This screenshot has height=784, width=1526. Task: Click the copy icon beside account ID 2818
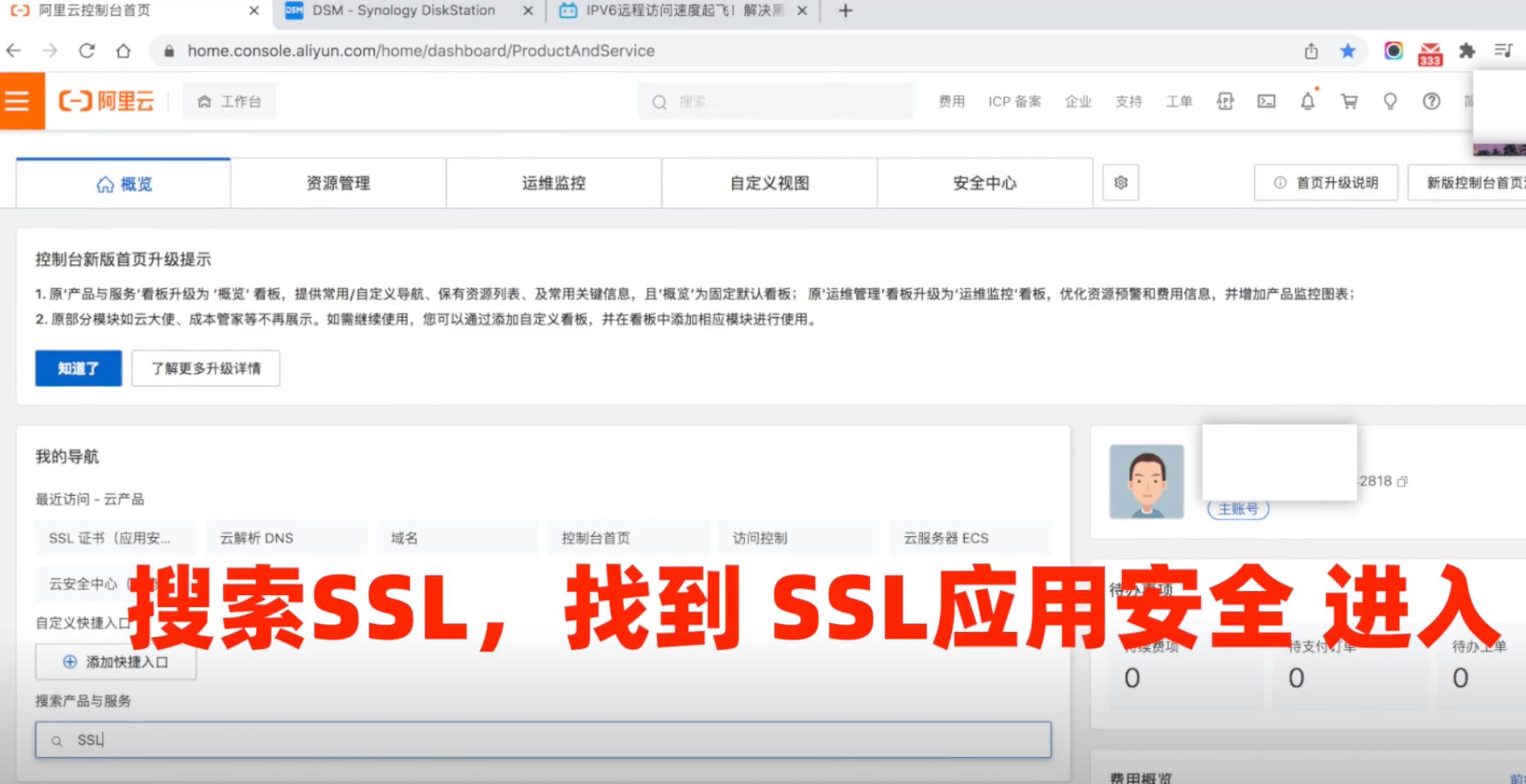pos(1403,481)
